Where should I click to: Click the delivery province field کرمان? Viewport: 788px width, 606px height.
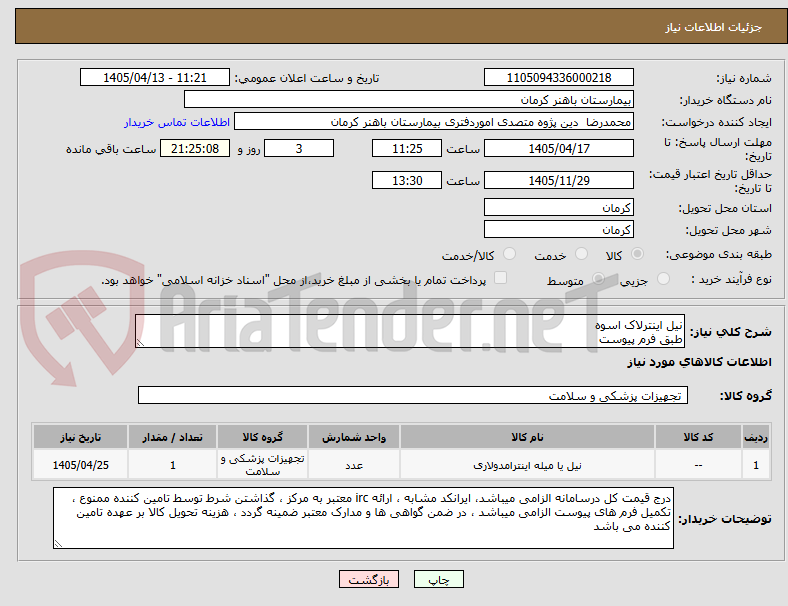(559, 207)
